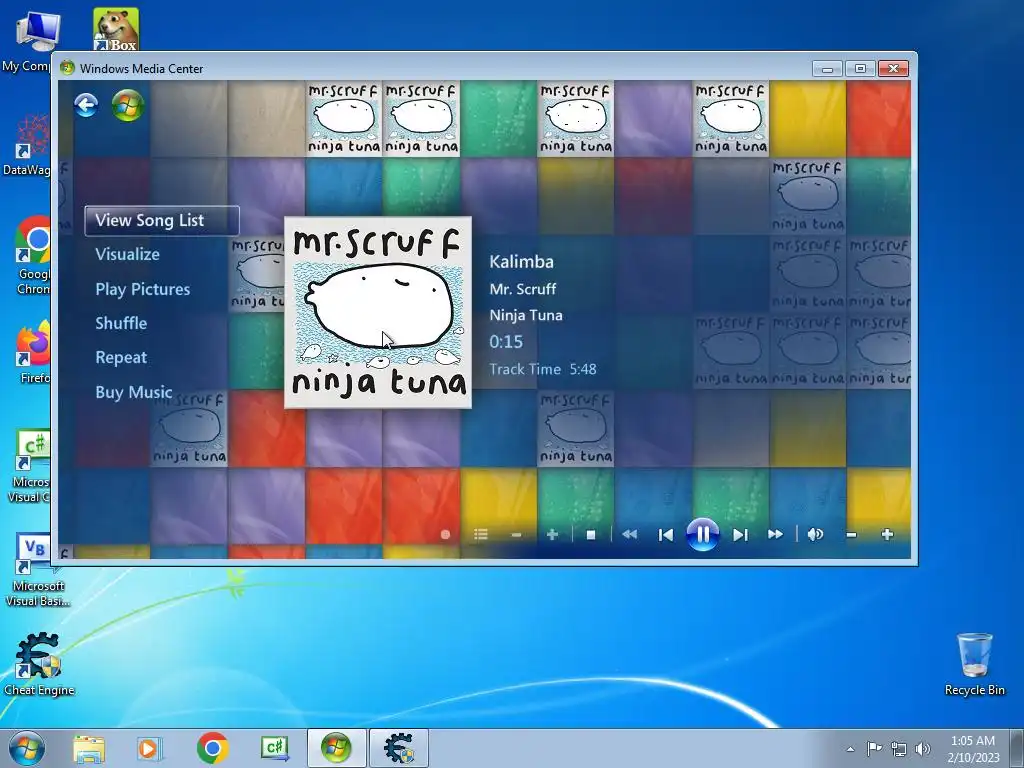Minimize the Windows Media Center window

click(827, 69)
